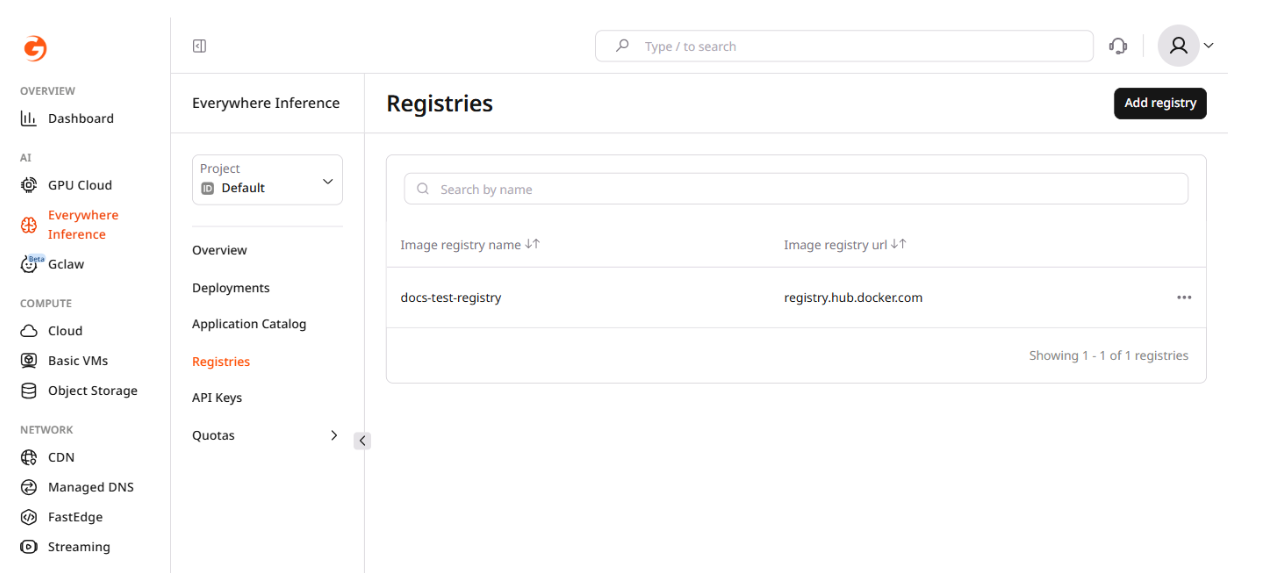Open the Project Default dropdown
The height and width of the screenshot is (573, 1263).
(267, 179)
